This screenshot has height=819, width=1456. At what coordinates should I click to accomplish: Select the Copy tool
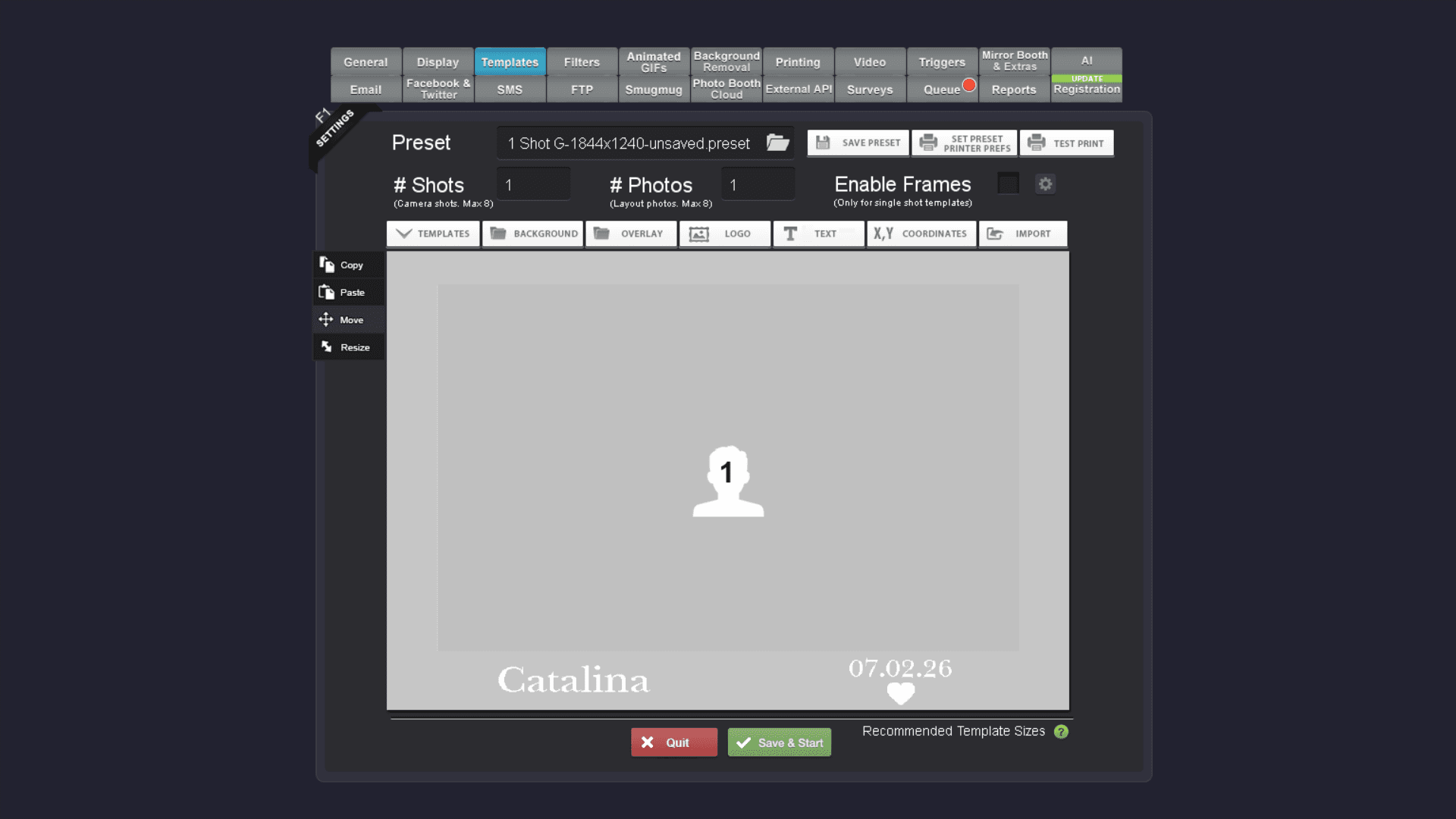(x=349, y=265)
